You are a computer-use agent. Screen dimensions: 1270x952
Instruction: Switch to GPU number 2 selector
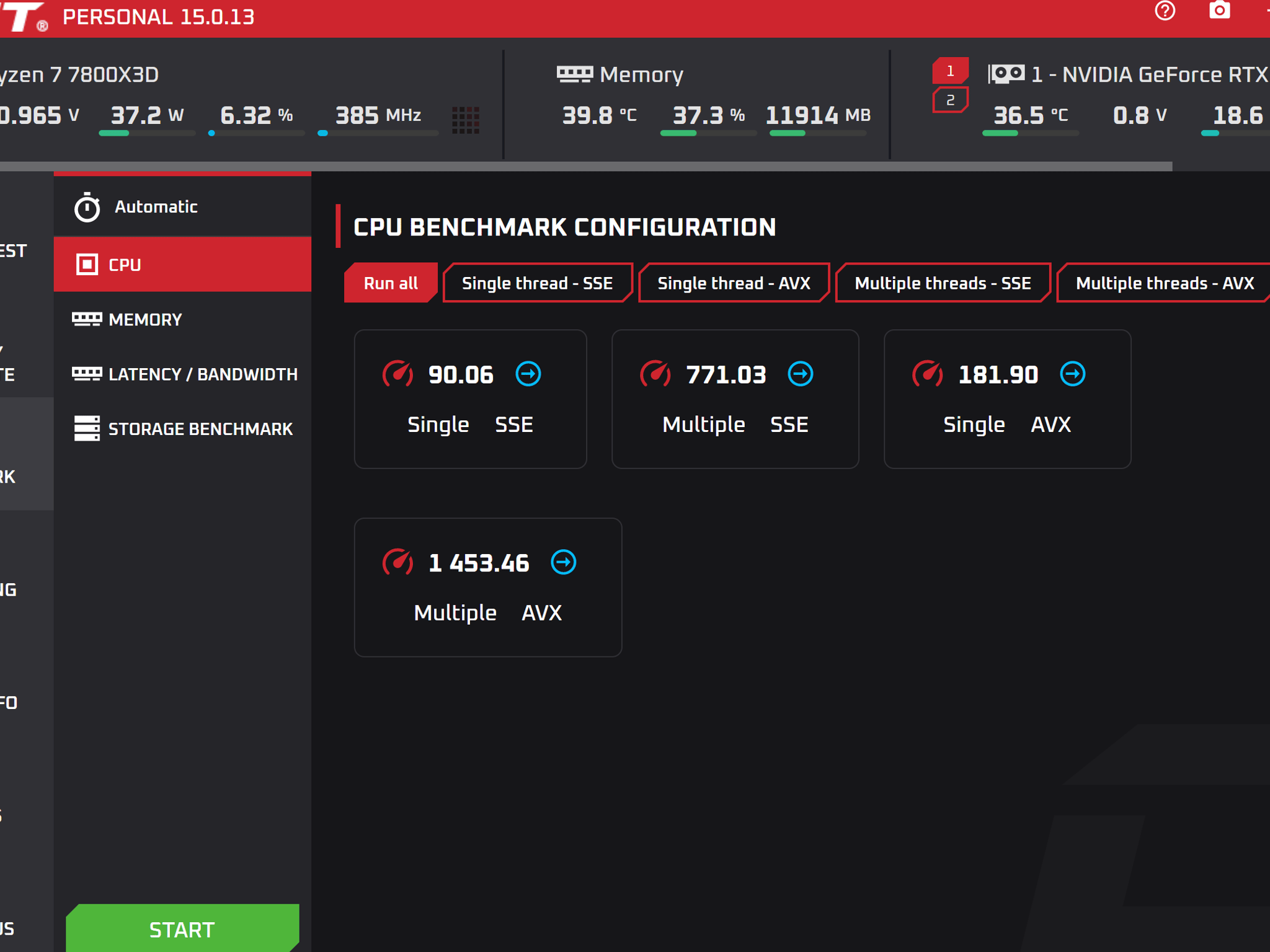950,100
